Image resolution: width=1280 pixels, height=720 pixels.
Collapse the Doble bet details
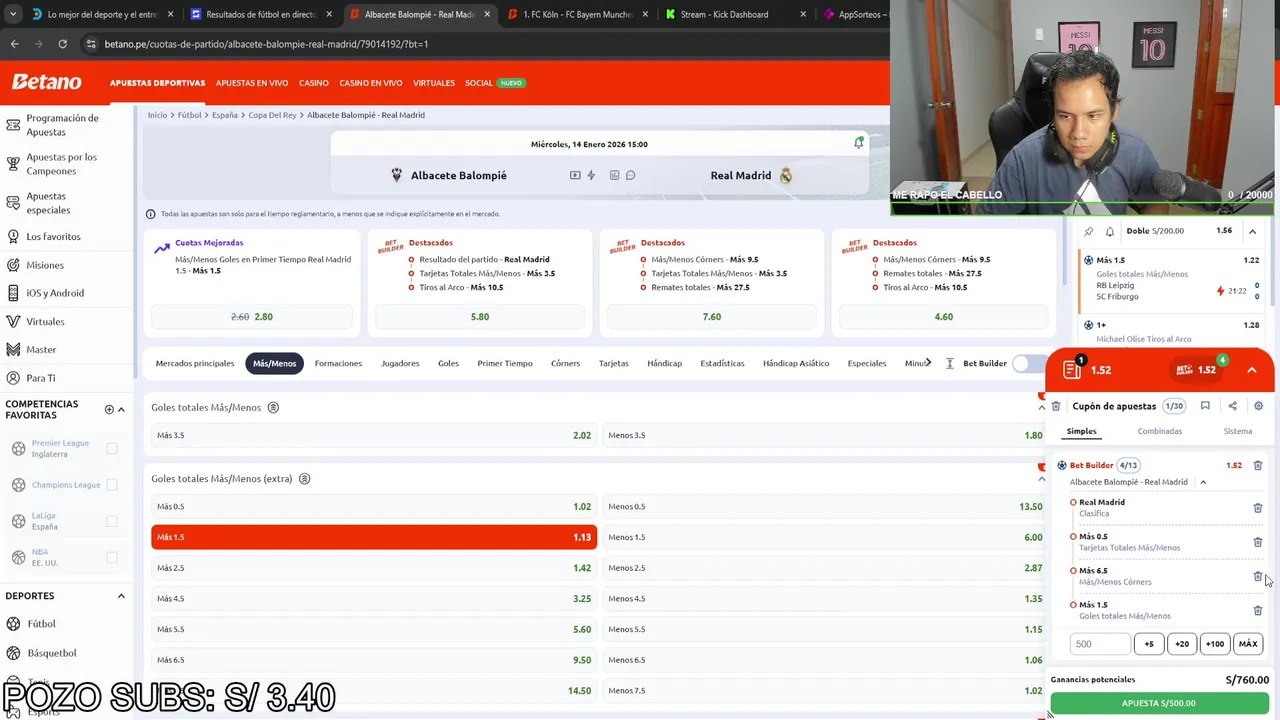click(x=1252, y=231)
